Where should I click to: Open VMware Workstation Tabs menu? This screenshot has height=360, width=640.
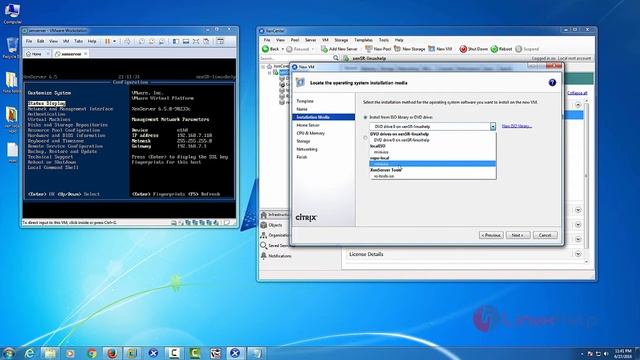pos(78,41)
